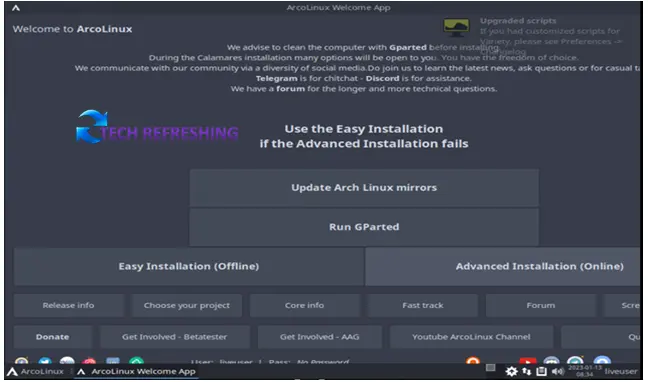Screen dimensions: 648x382
Task: Click the network arrows tray icon
Action: [x=526, y=372]
